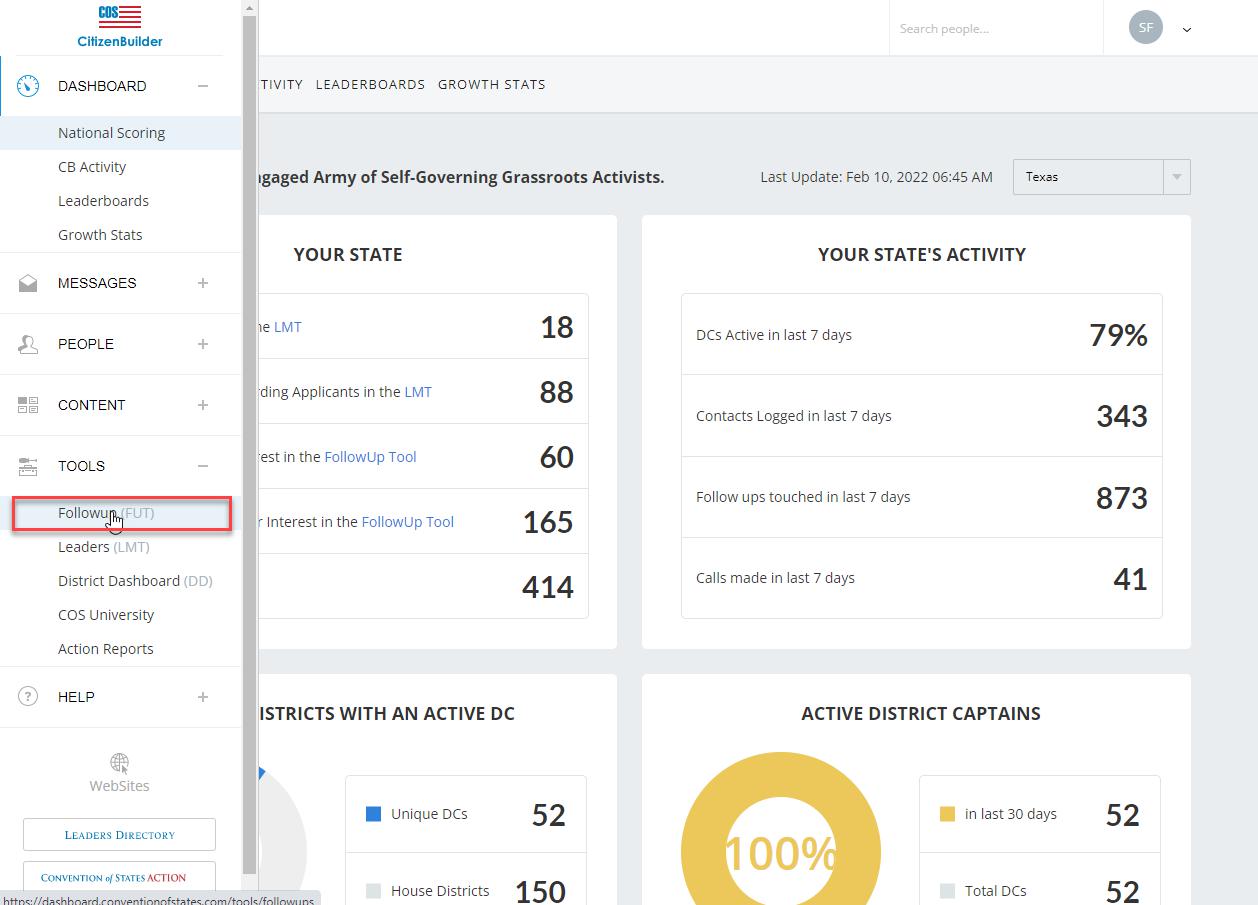Open WebSites globe icon

119,765
